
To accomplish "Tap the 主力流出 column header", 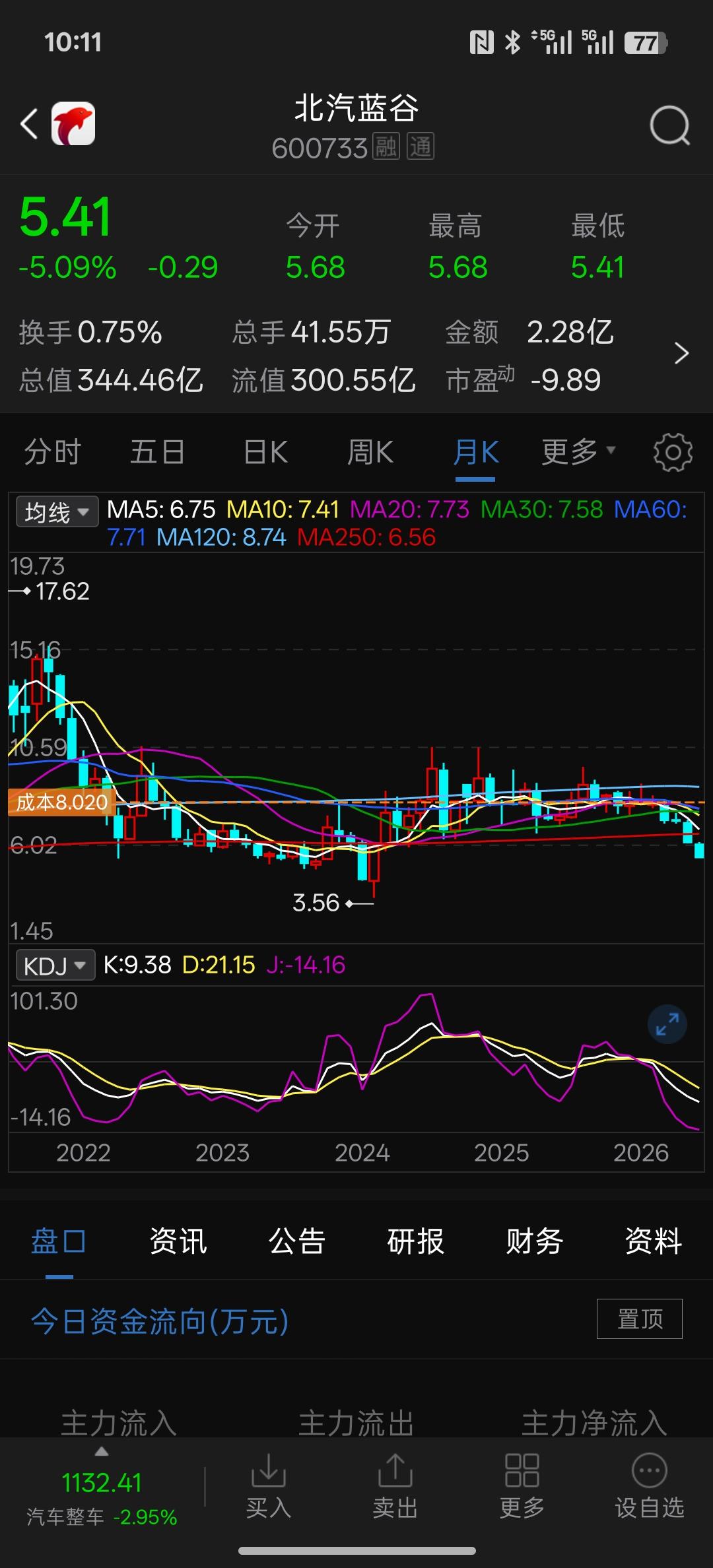I will point(356,1423).
